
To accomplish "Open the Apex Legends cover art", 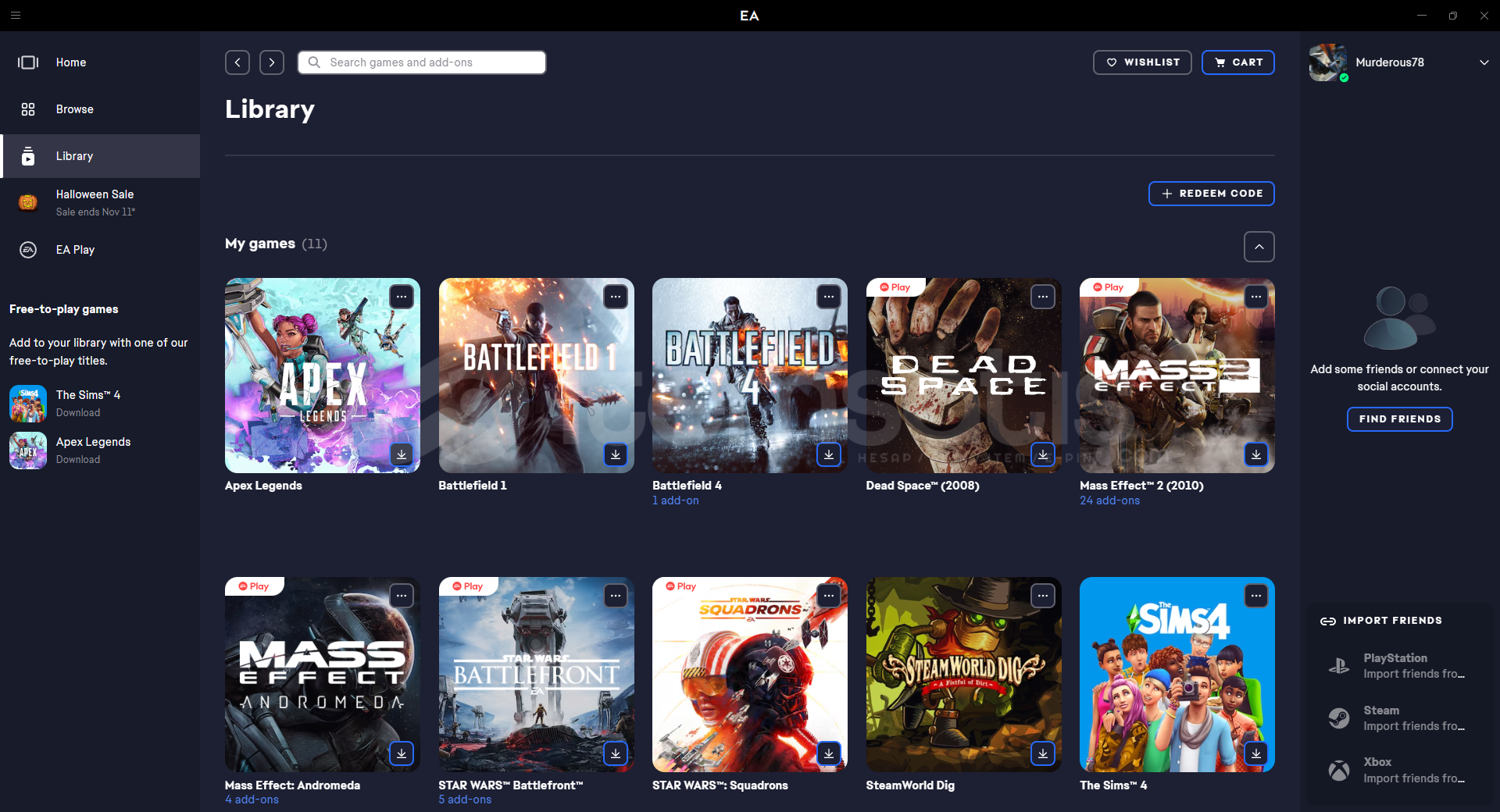I will coord(323,376).
